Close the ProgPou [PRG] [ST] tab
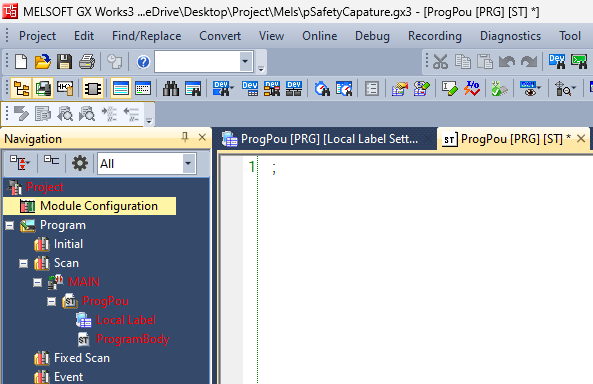Screen dimensions: 593x384 [x=581, y=139]
